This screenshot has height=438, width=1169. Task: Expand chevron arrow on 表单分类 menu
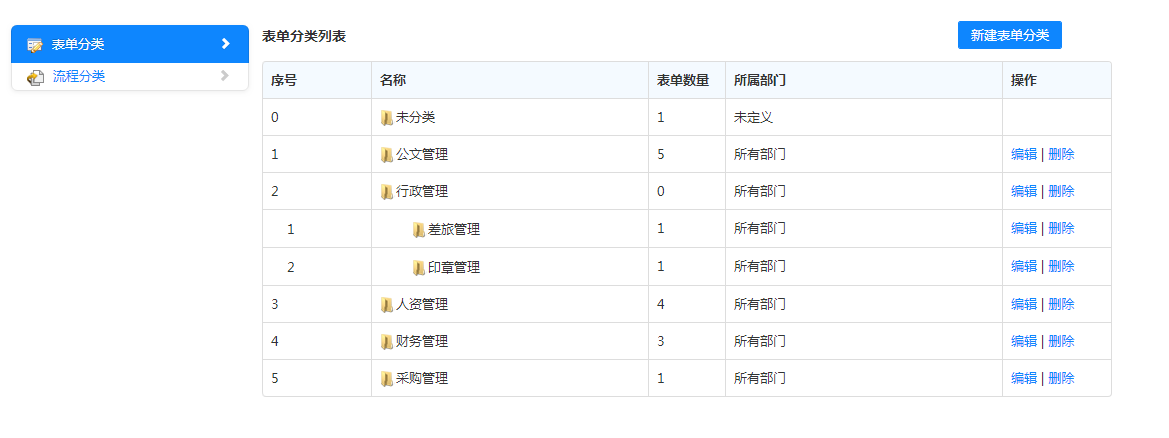click(x=225, y=44)
